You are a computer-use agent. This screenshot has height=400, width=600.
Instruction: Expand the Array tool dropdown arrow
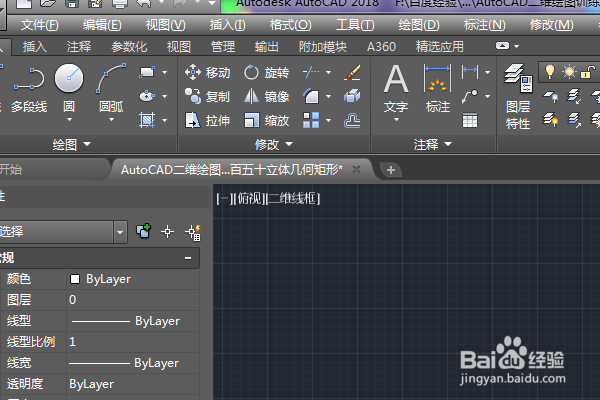point(328,121)
